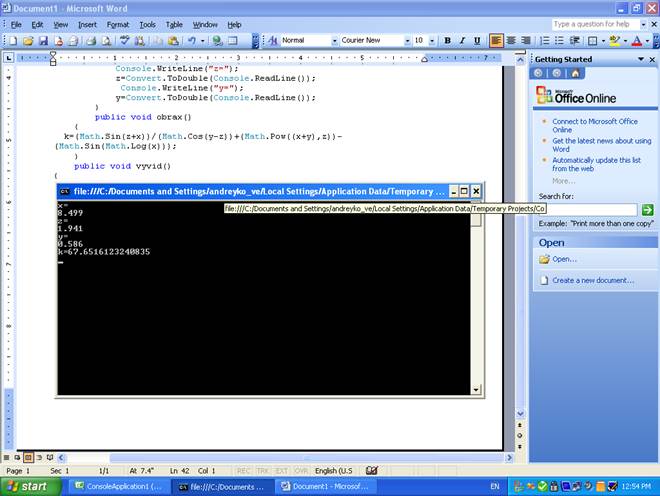The height and width of the screenshot is (496, 660).
Task: Toggle underline formatting
Action: [x=477, y=40]
